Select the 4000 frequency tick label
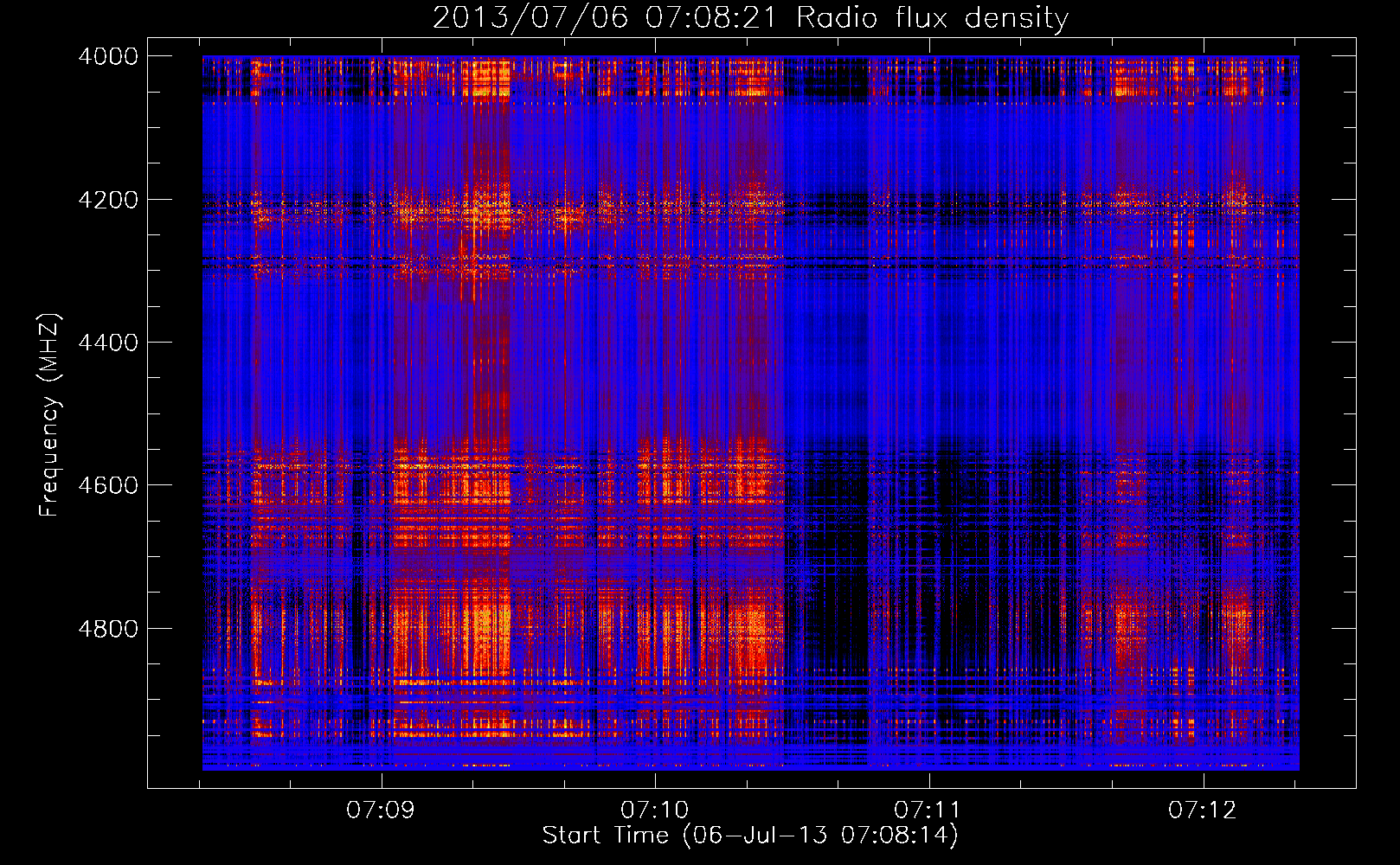The height and width of the screenshot is (865, 1400). [108, 56]
